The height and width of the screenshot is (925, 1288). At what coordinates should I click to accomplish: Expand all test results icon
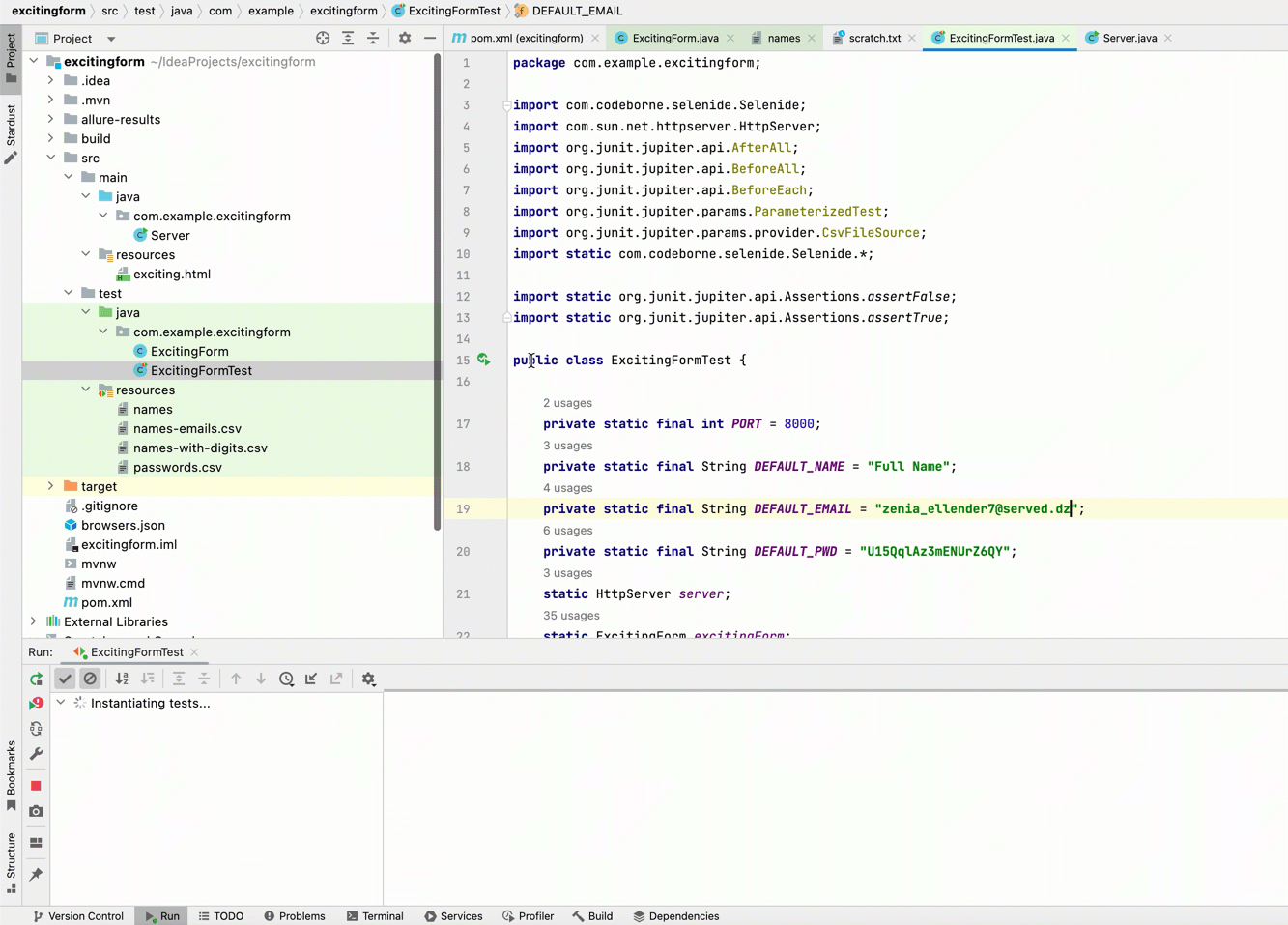[179, 679]
